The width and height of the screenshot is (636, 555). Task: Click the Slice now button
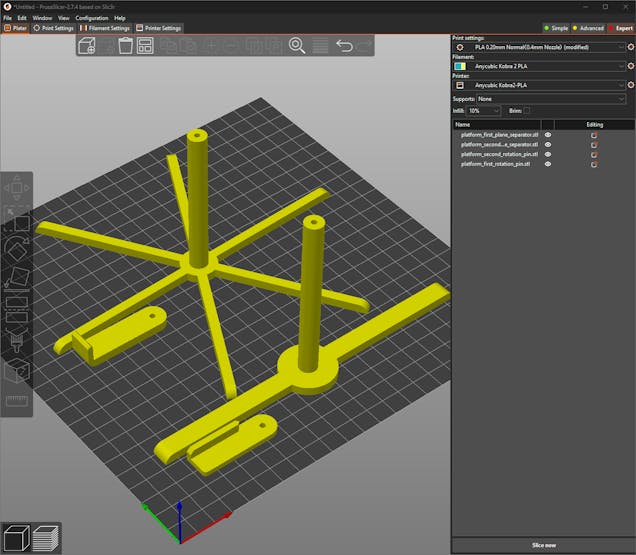point(543,544)
